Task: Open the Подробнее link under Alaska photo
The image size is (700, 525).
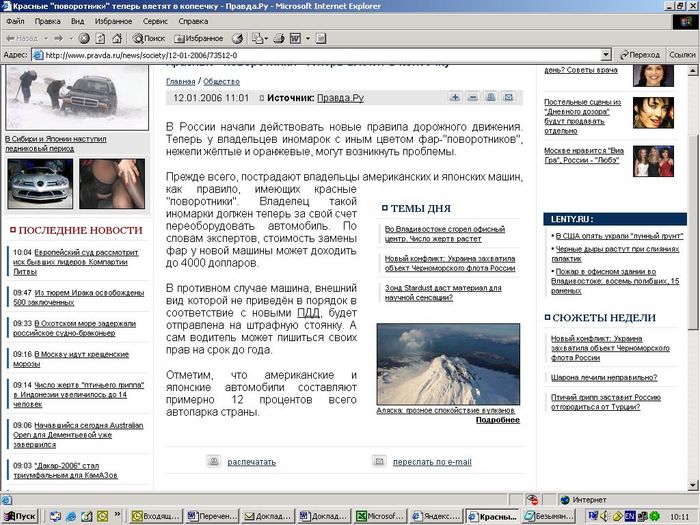Action: click(498, 420)
